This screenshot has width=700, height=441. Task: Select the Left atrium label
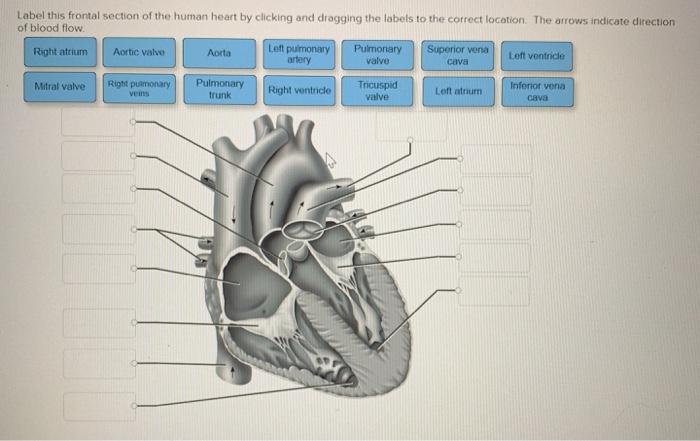458,92
